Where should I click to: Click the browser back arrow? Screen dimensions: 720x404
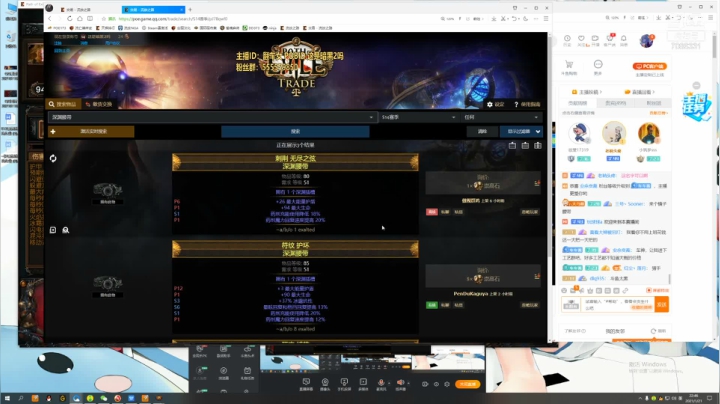pos(50,19)
